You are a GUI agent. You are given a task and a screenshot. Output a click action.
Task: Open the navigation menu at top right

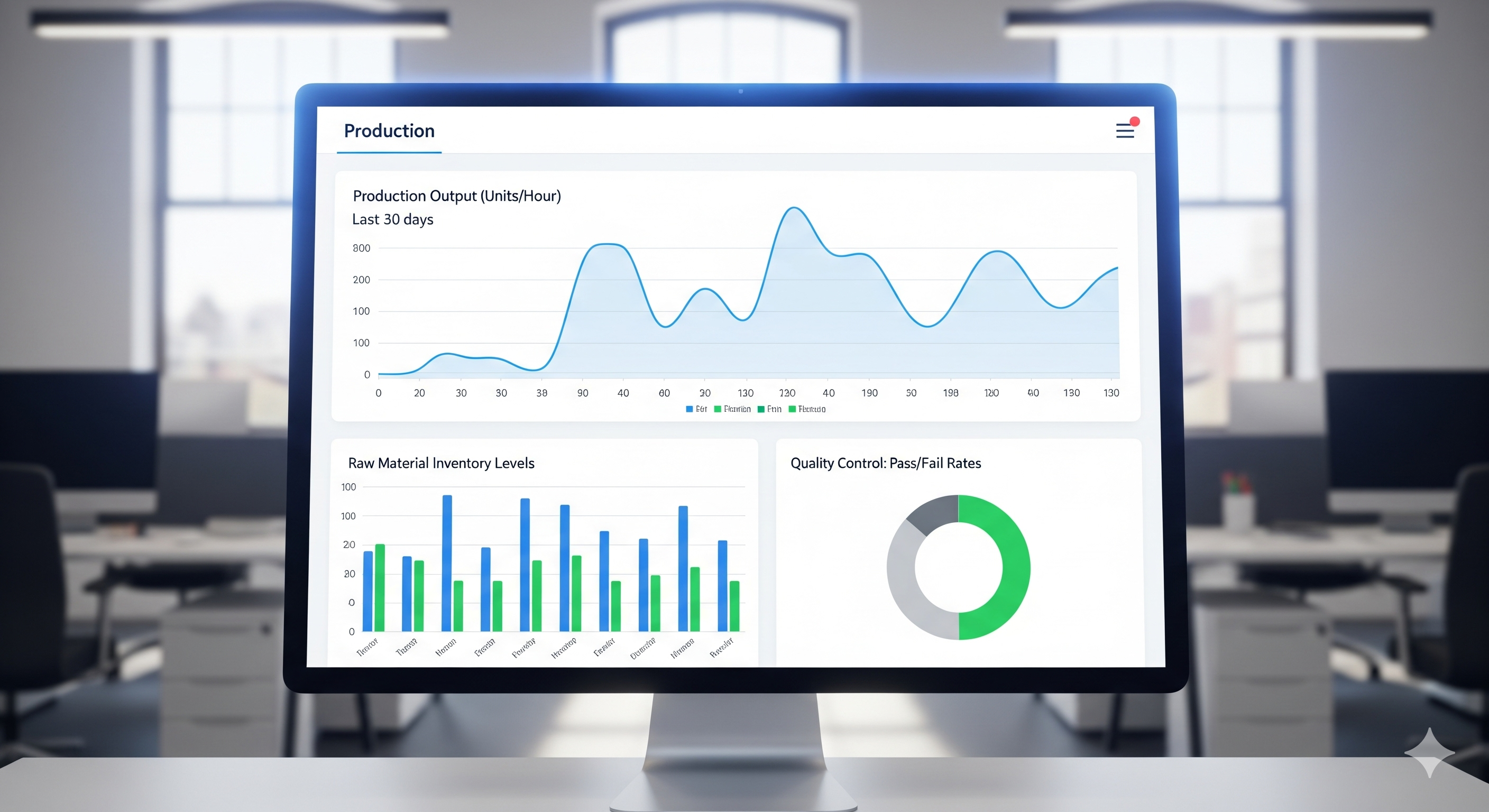(x=1125, y=131)
